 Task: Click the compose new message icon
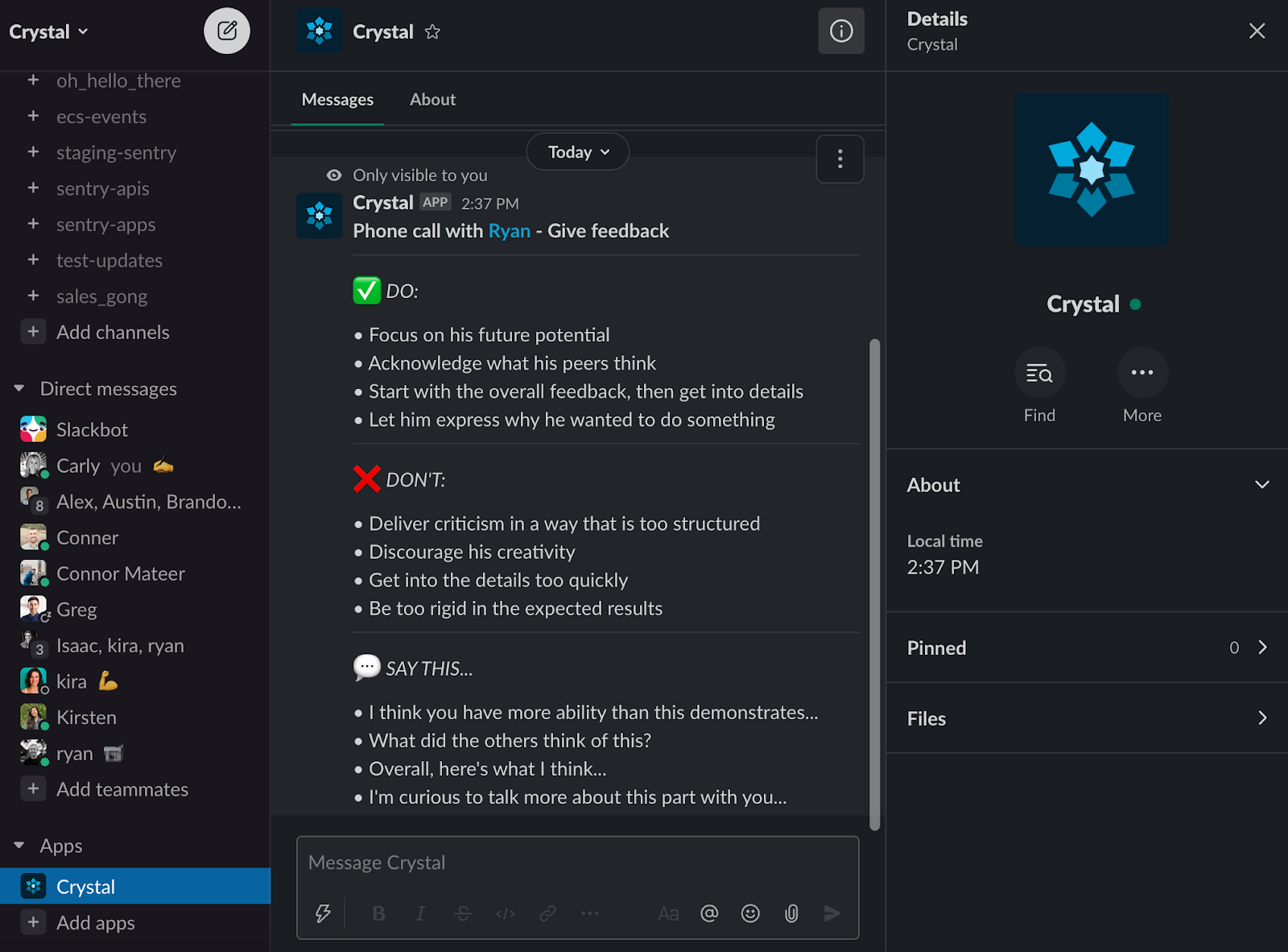pos(227,31)
